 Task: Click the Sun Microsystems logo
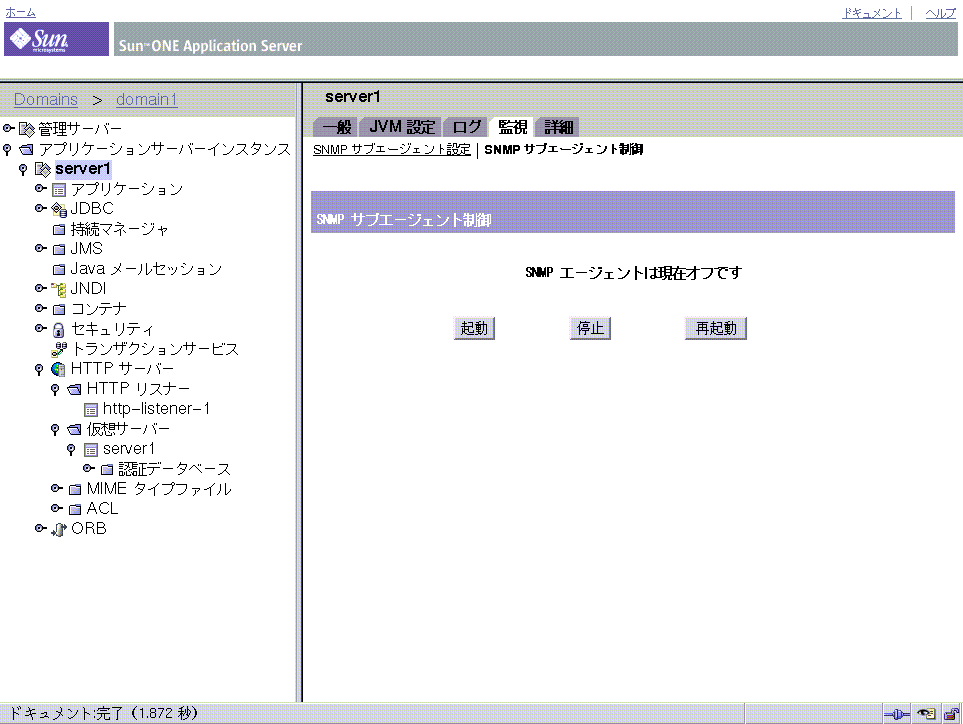(x=56, y=39)
